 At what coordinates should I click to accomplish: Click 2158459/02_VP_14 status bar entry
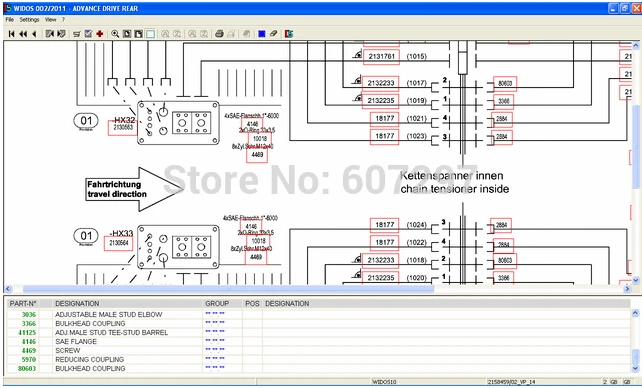coord(511,382)
